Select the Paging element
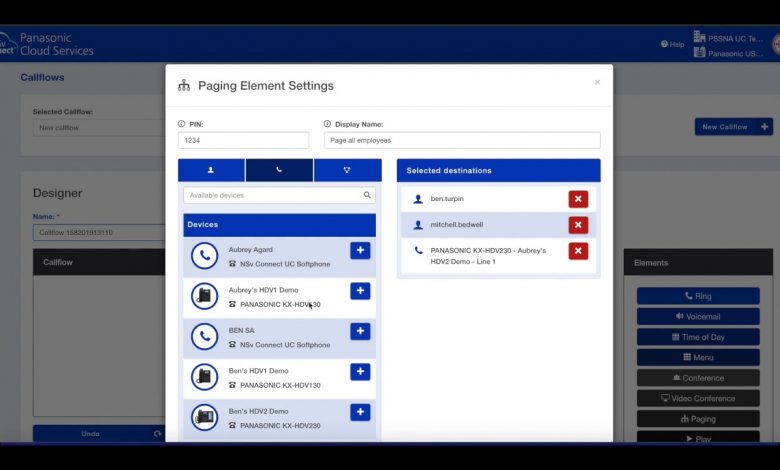The height and width of the screenshot is (470, 780). [698, 419]
